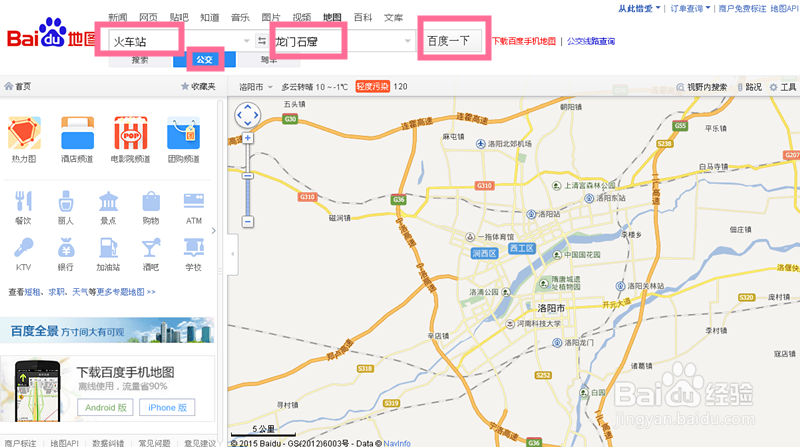Select the 银行 bank icon

tap(66, 248)
